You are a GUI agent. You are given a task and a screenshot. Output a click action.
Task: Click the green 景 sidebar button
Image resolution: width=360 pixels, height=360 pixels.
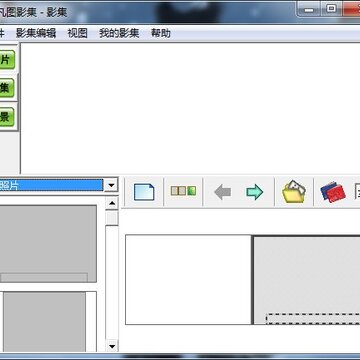click(x=7, y=117)
